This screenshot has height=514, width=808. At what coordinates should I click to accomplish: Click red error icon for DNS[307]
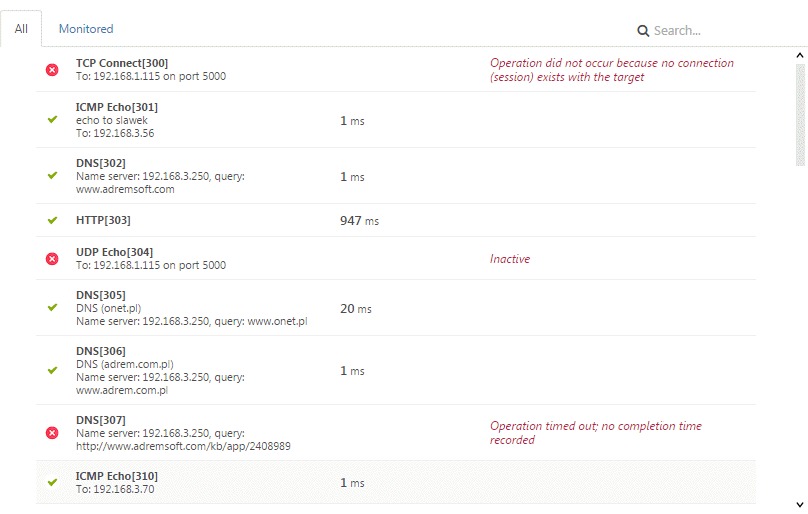coord(52,433)
